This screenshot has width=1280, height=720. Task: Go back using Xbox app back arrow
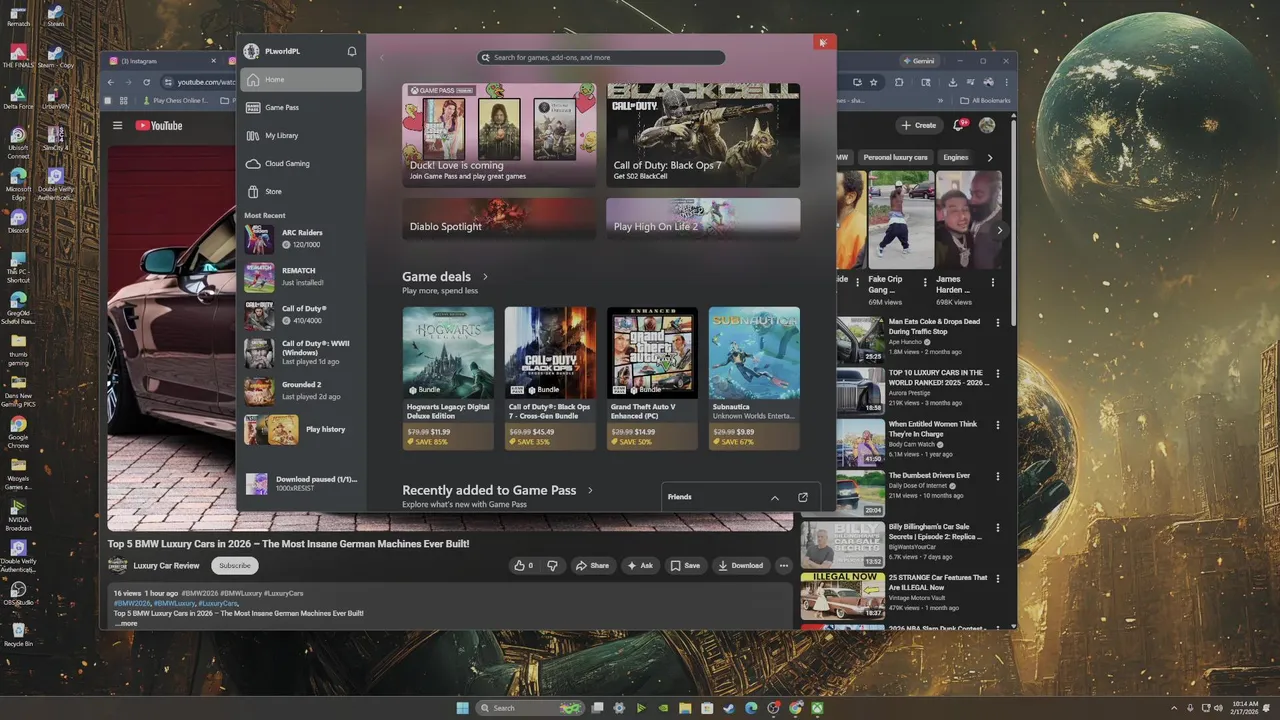tap(381, 57)
